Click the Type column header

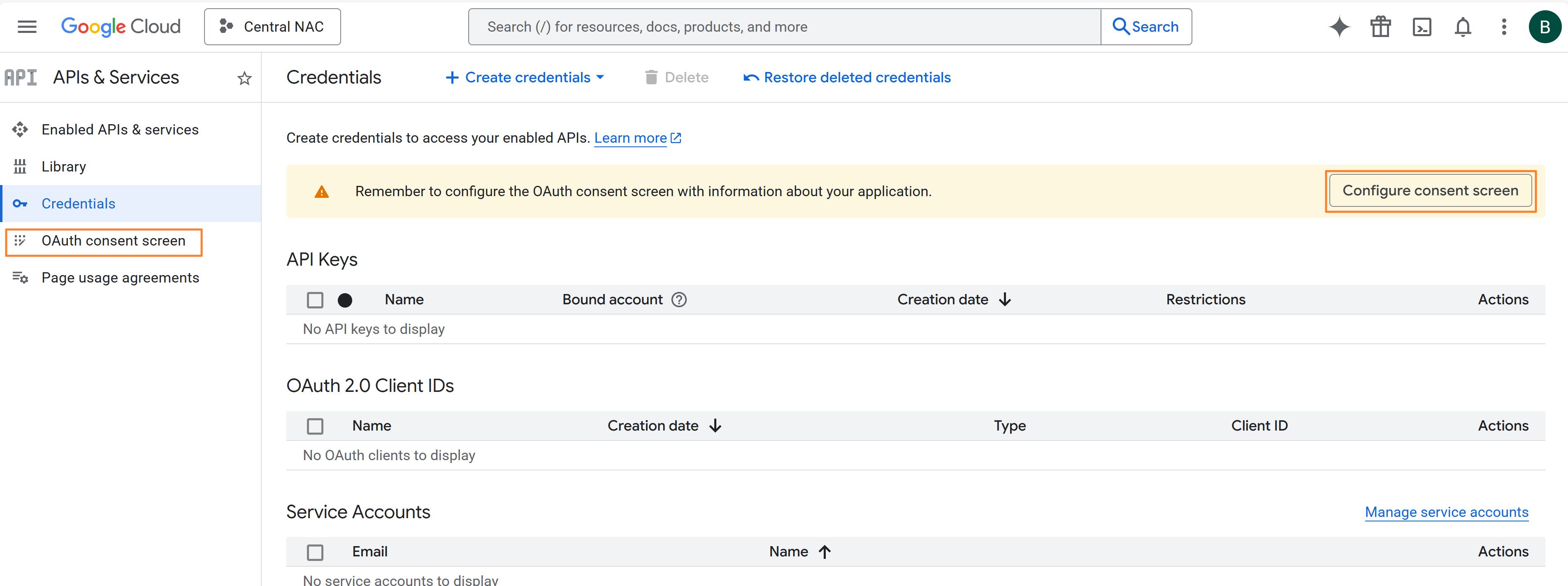pyautogui.click(x=1010, y=425)
